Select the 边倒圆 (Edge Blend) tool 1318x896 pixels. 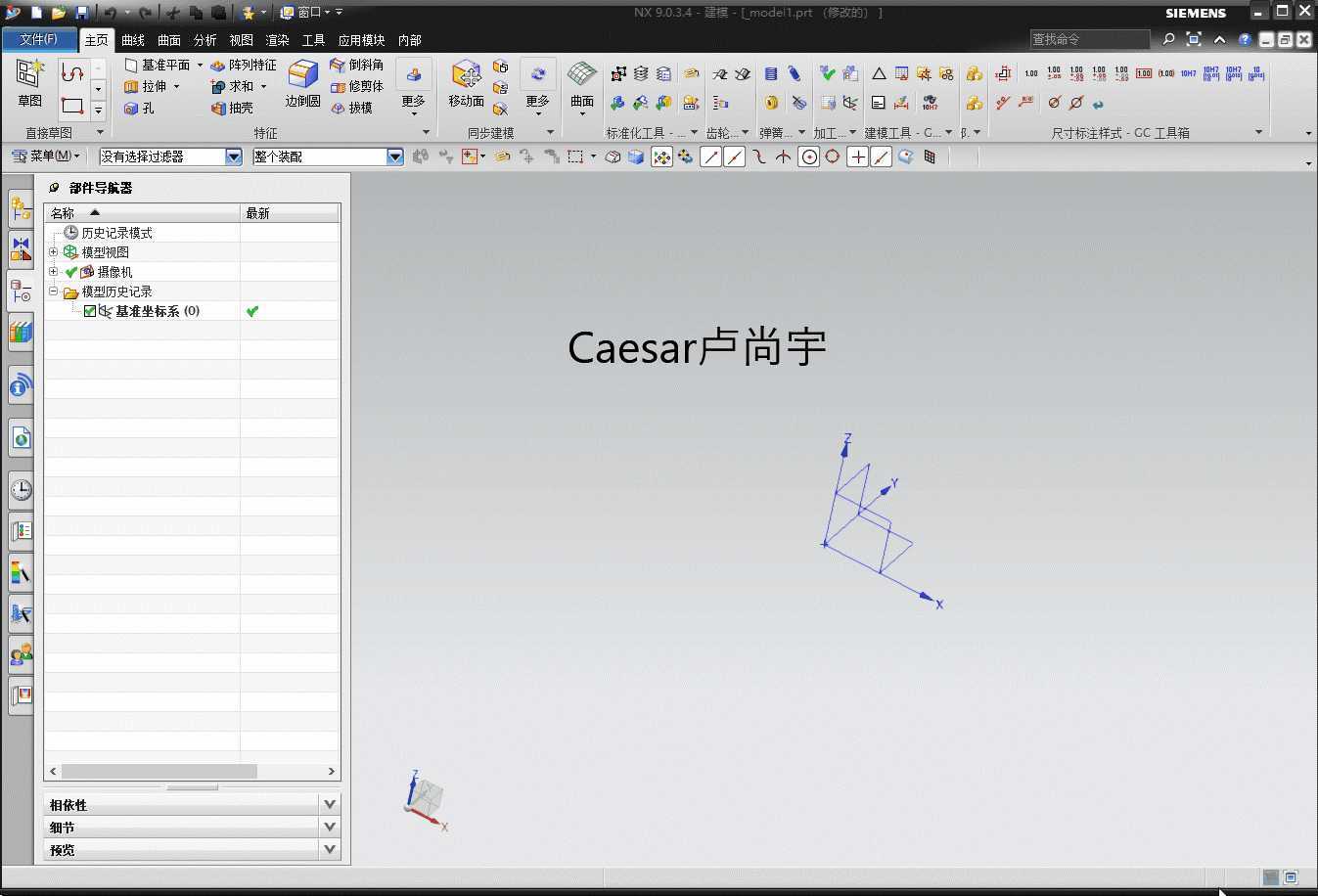302,82
